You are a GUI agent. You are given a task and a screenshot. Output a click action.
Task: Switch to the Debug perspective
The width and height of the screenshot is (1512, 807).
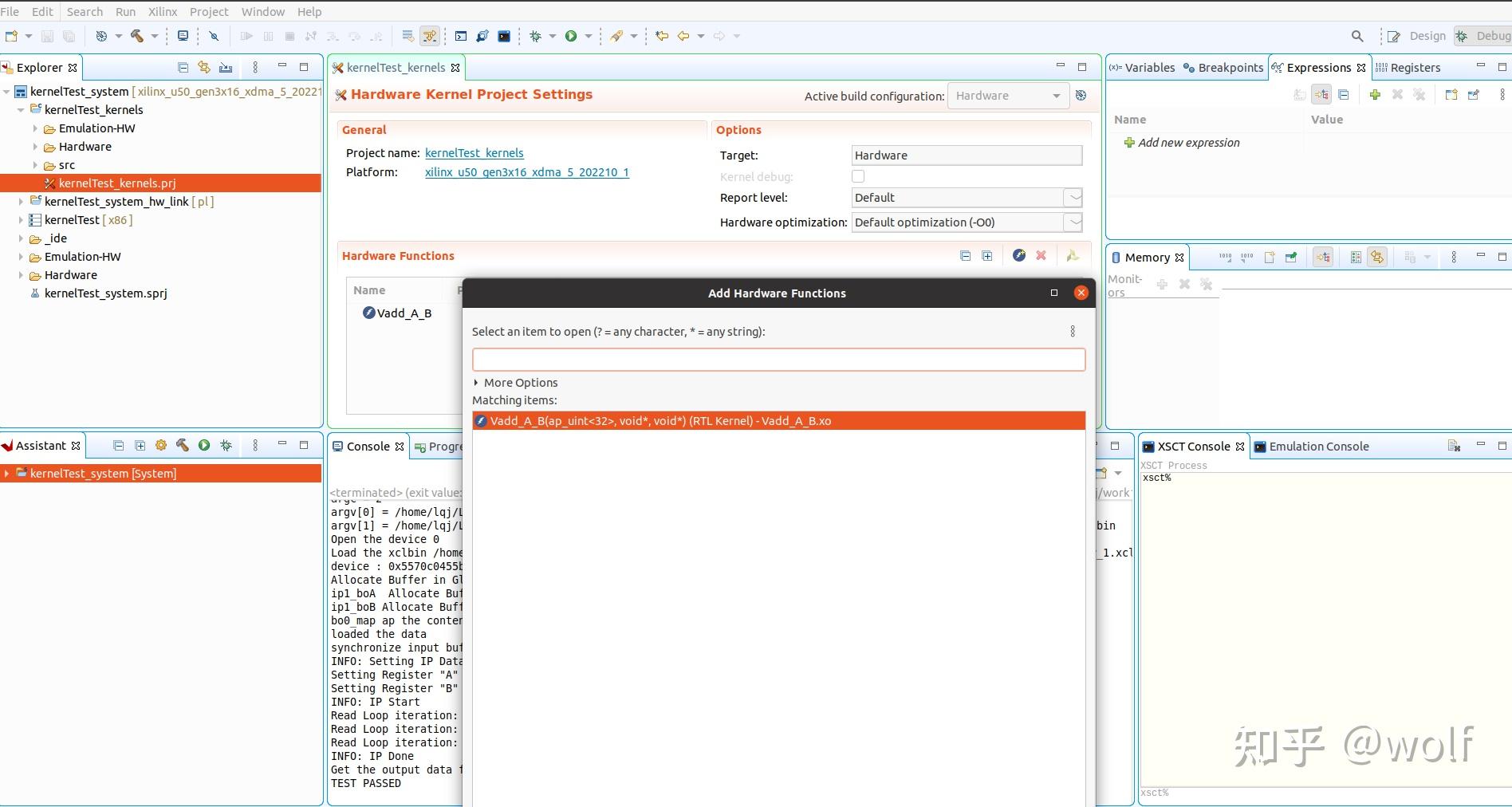[1483, 36]
